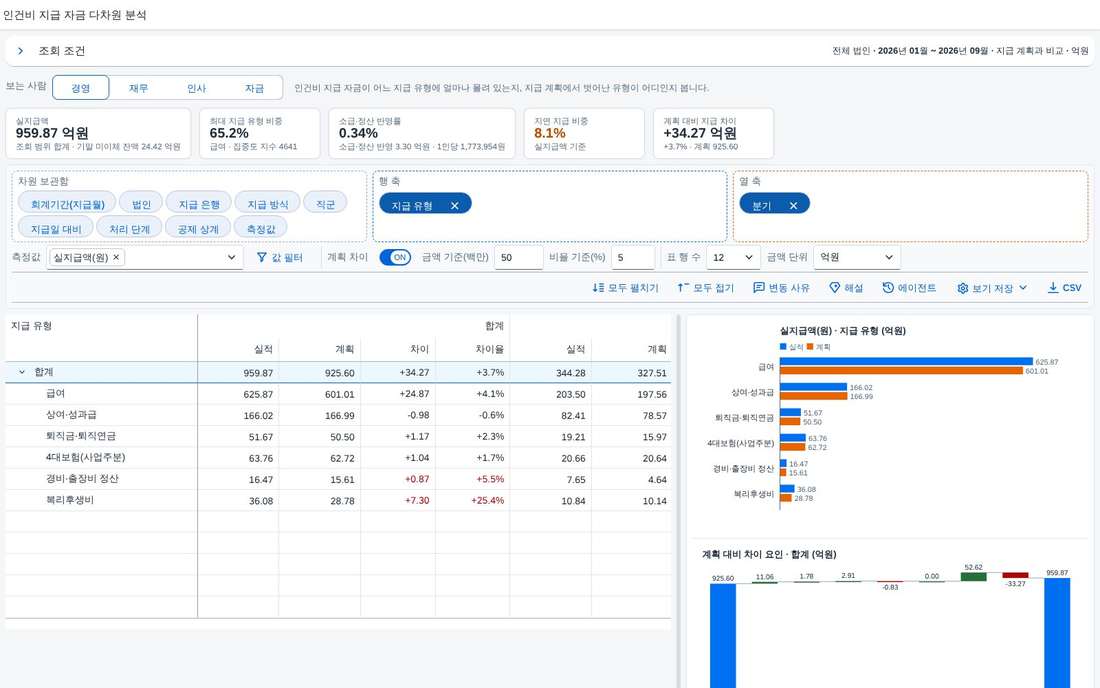Pick the 지급일 대비 dimension chip
The height and width of the screenshot is (688, 1100).
(56, 229)
